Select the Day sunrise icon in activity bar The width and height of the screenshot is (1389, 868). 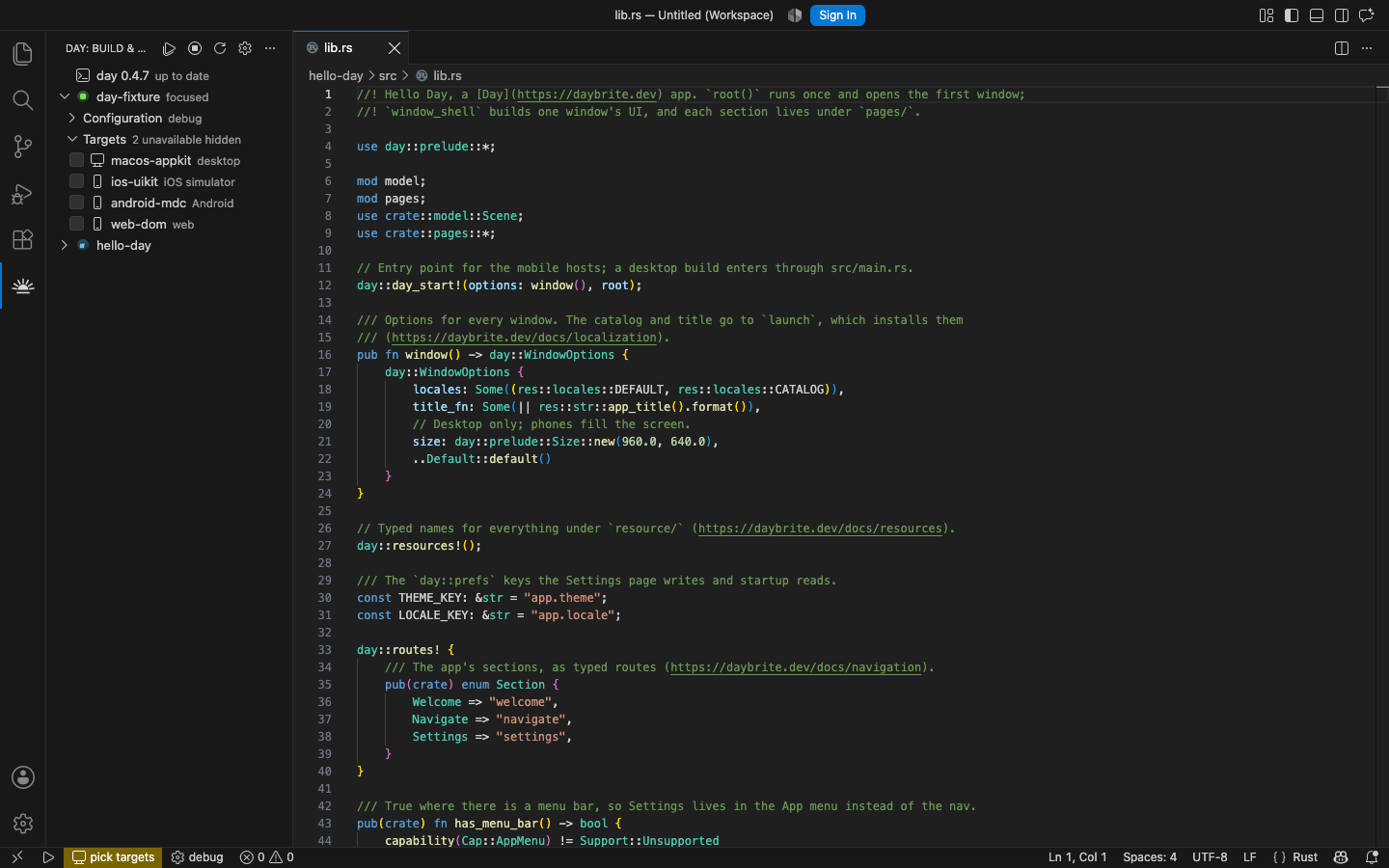(22, 285)
